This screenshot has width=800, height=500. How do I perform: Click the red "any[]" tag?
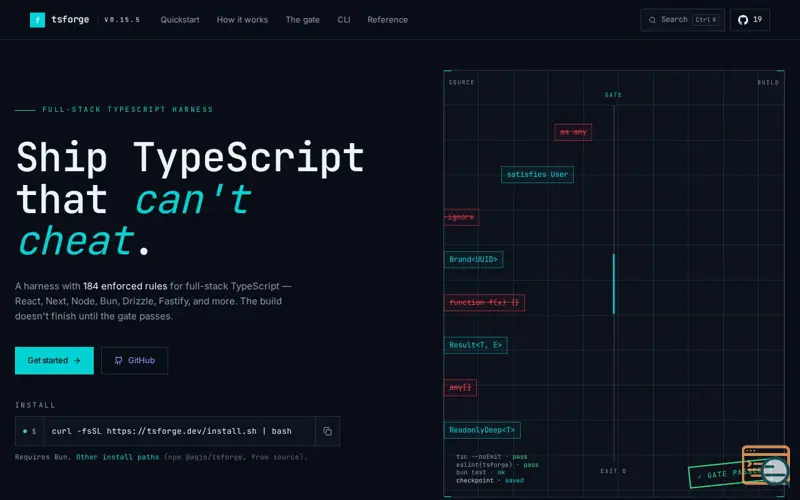pos(460,387)
